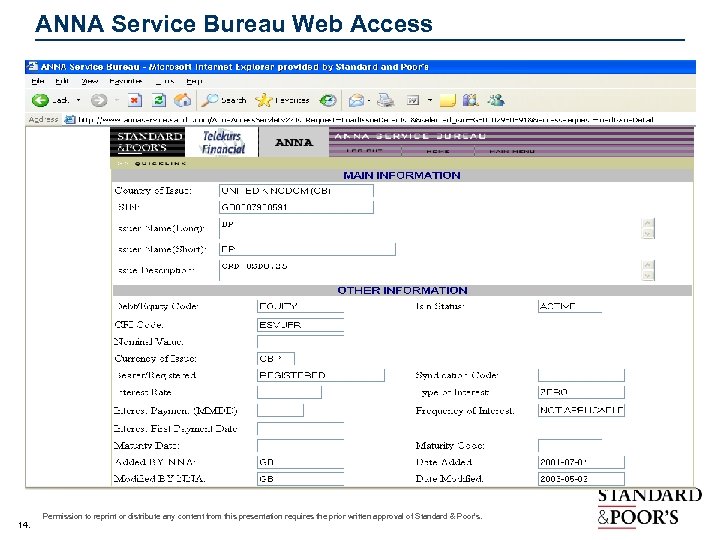Open the History clock icon
Viewport: 720px width, 540px height.
coord(328,100)
